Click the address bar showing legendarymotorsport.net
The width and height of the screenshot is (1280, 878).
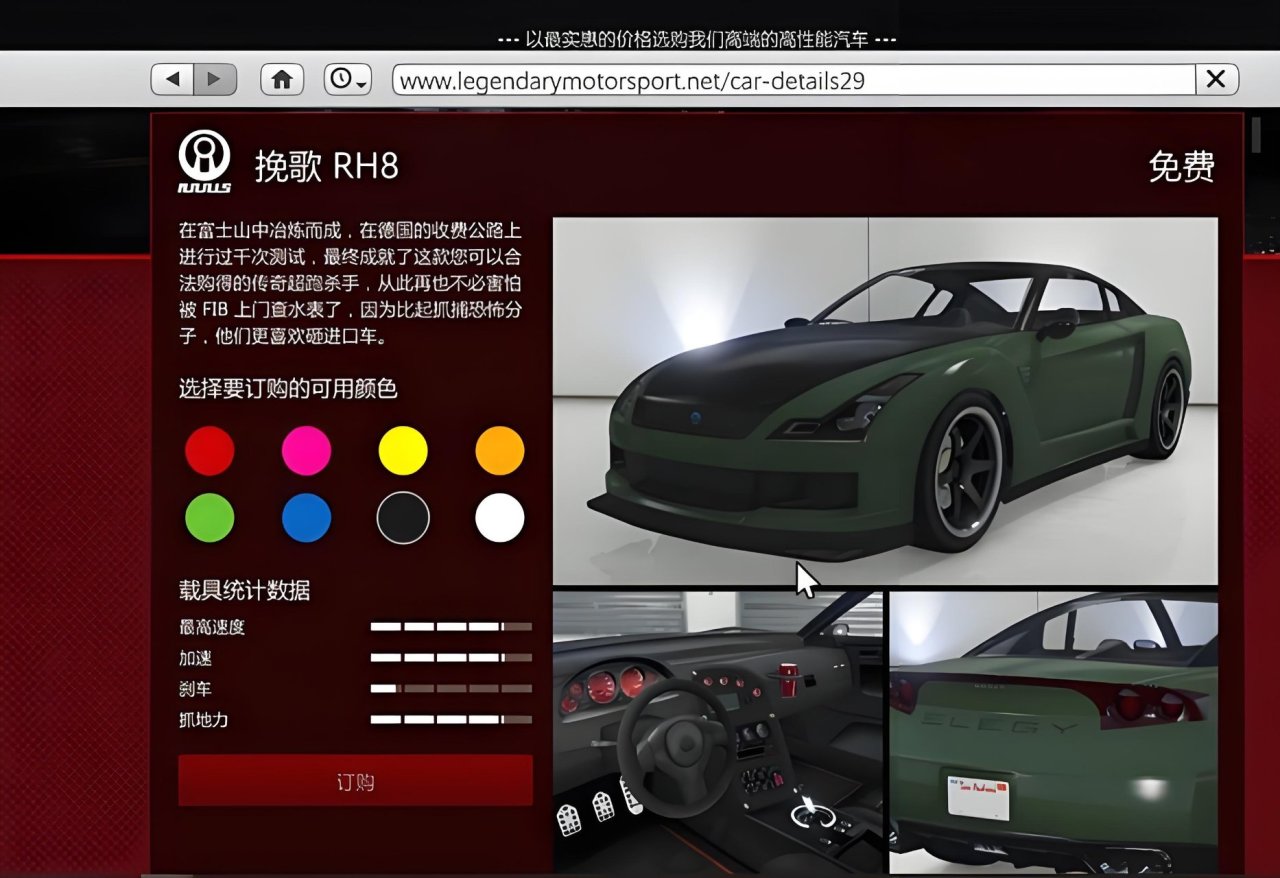pos(794,80)
